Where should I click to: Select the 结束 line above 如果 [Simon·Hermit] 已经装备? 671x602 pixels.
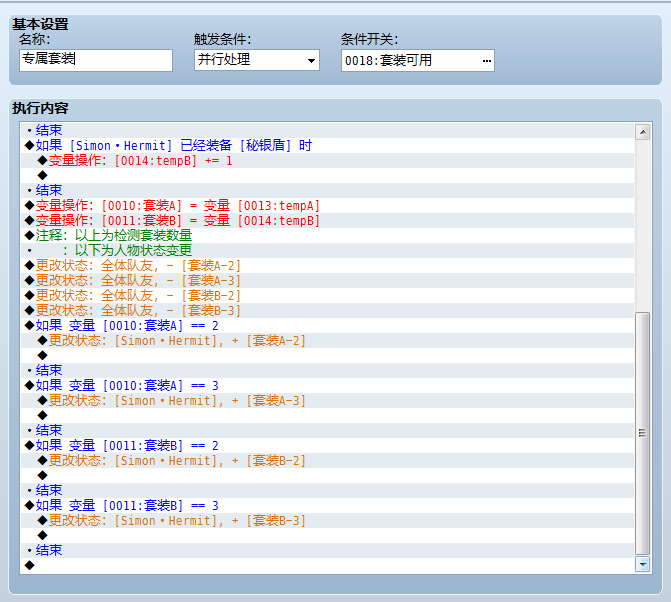(x=327, y=130)
